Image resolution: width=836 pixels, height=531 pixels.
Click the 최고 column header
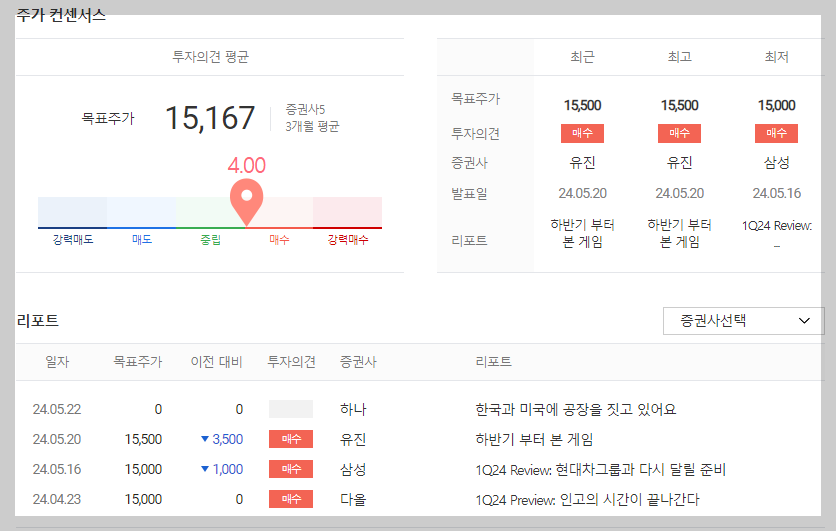coord(679,57)
